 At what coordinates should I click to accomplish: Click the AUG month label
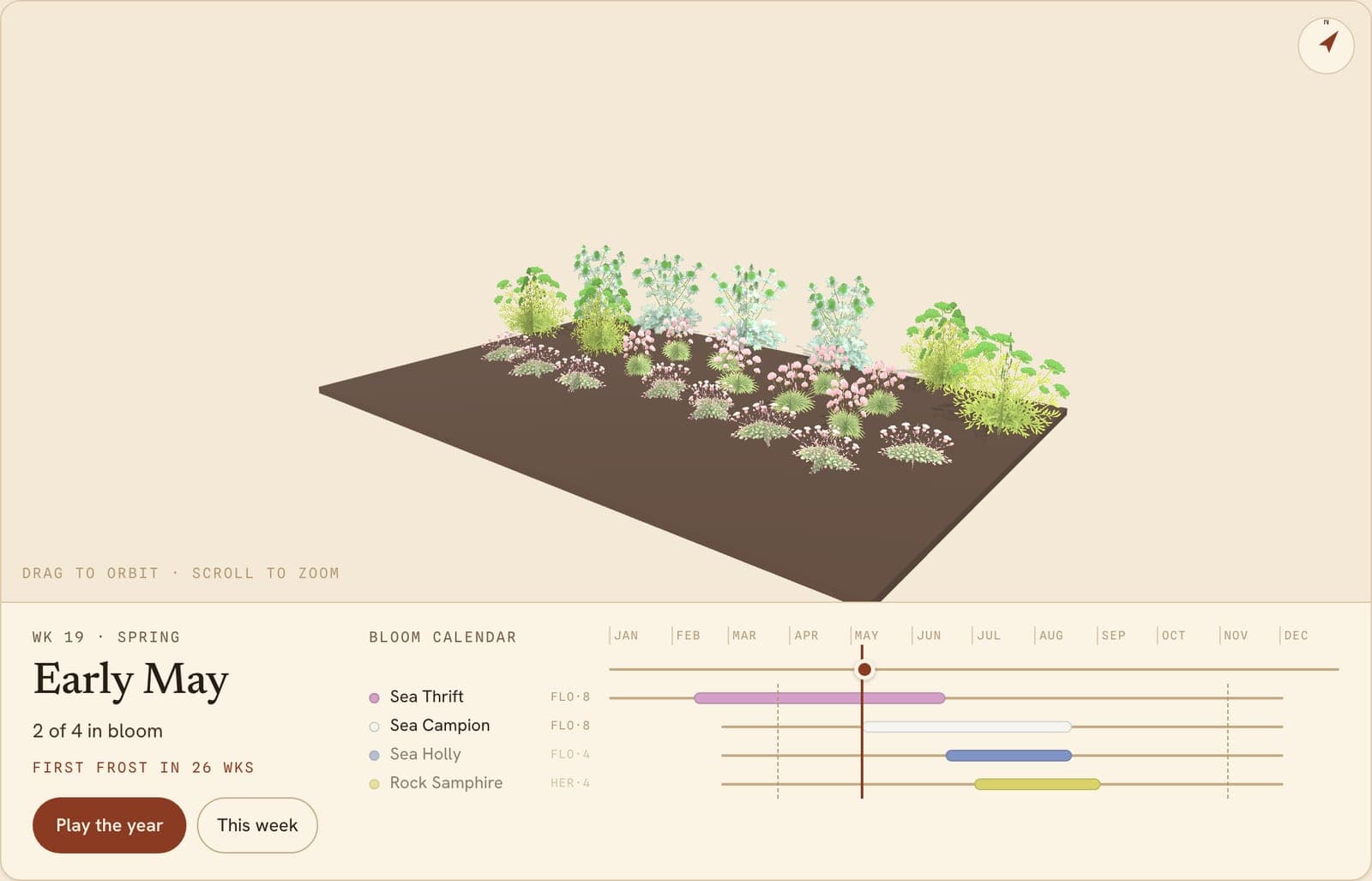click(x=1050, y=636)
